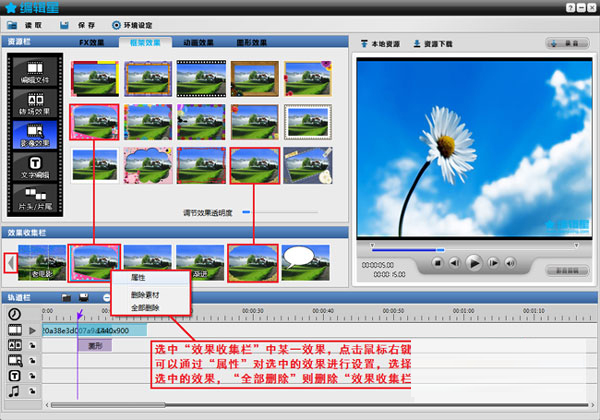Screen dimensions: 600x420
Task: Select the perforated stamp frame effect thumbnail
Action: (308, 122)
